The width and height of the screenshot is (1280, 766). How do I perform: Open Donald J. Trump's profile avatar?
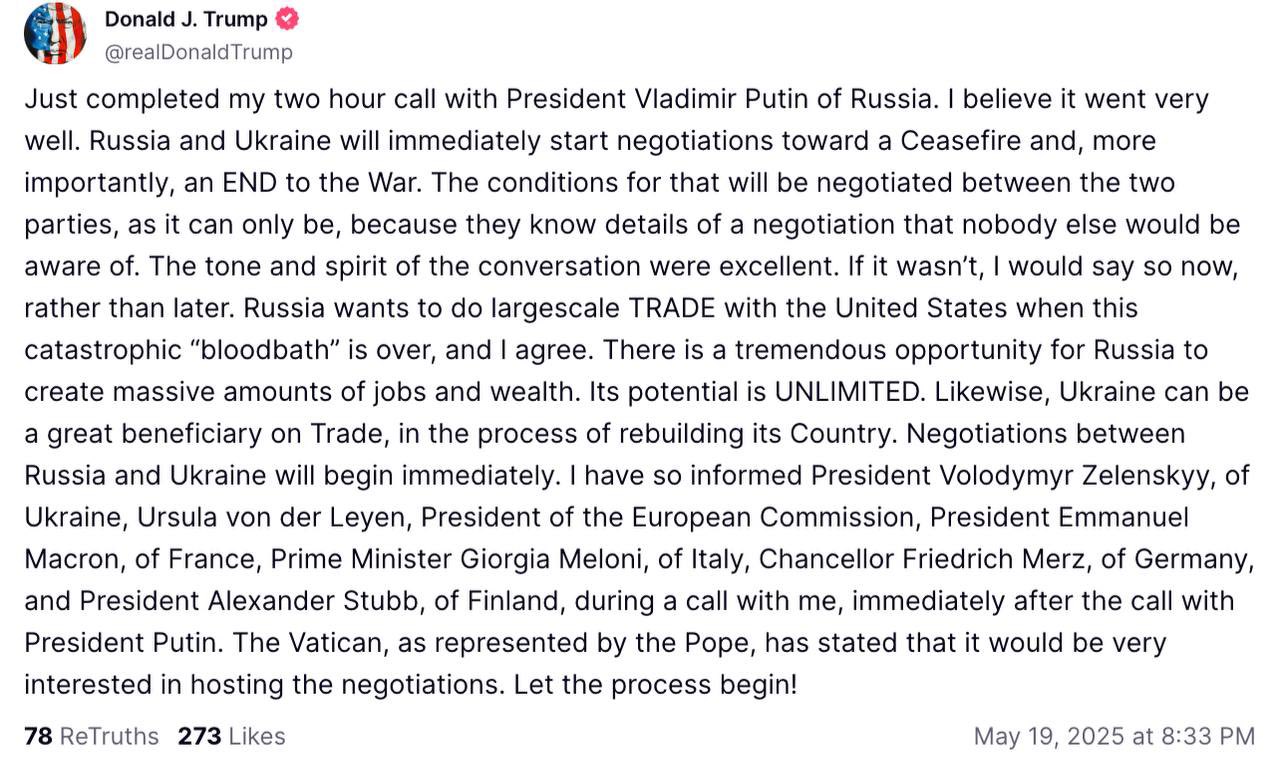click(x=55, y=34)
